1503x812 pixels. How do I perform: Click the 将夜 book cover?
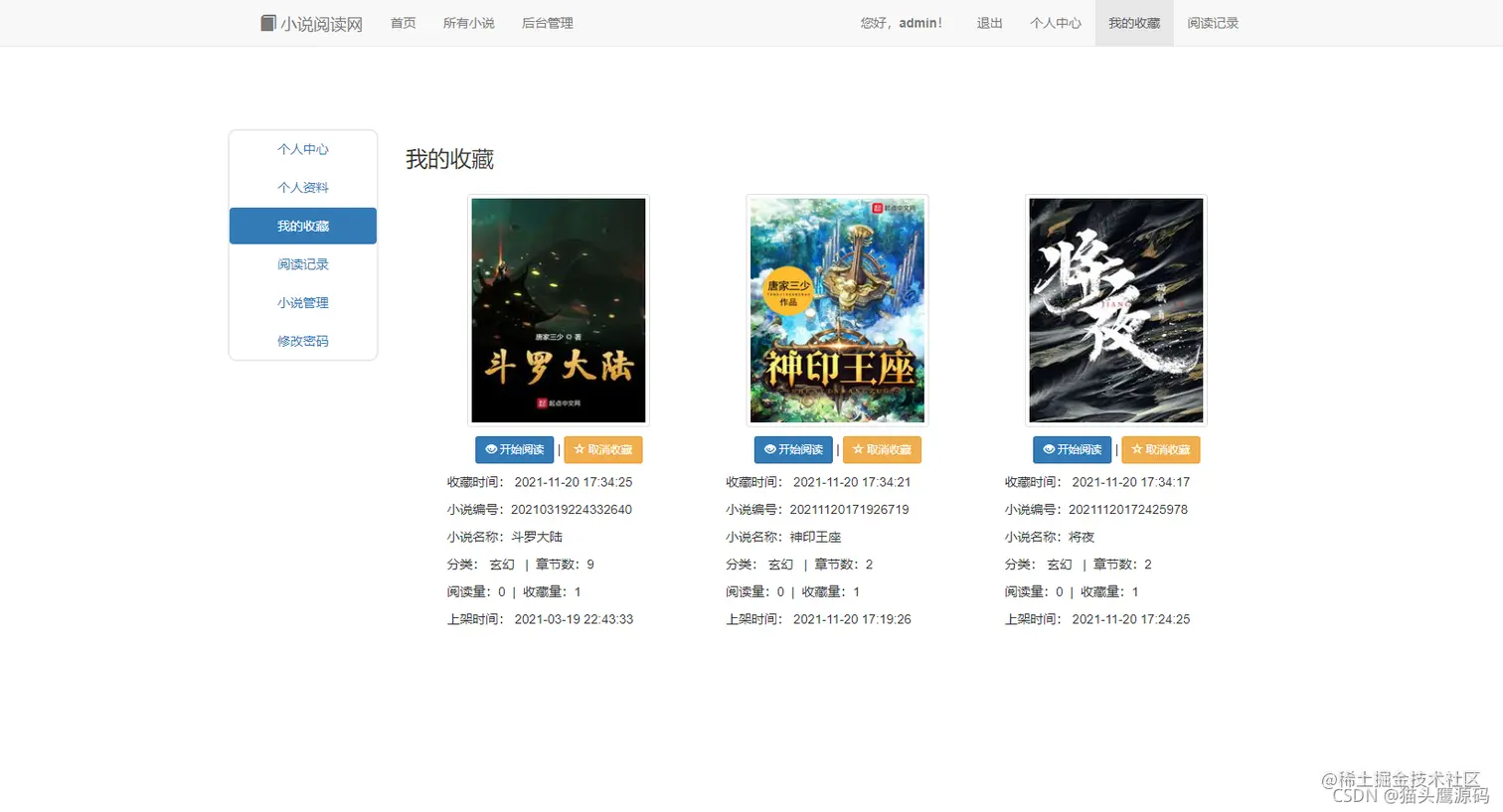click(x=1116, y=310)
